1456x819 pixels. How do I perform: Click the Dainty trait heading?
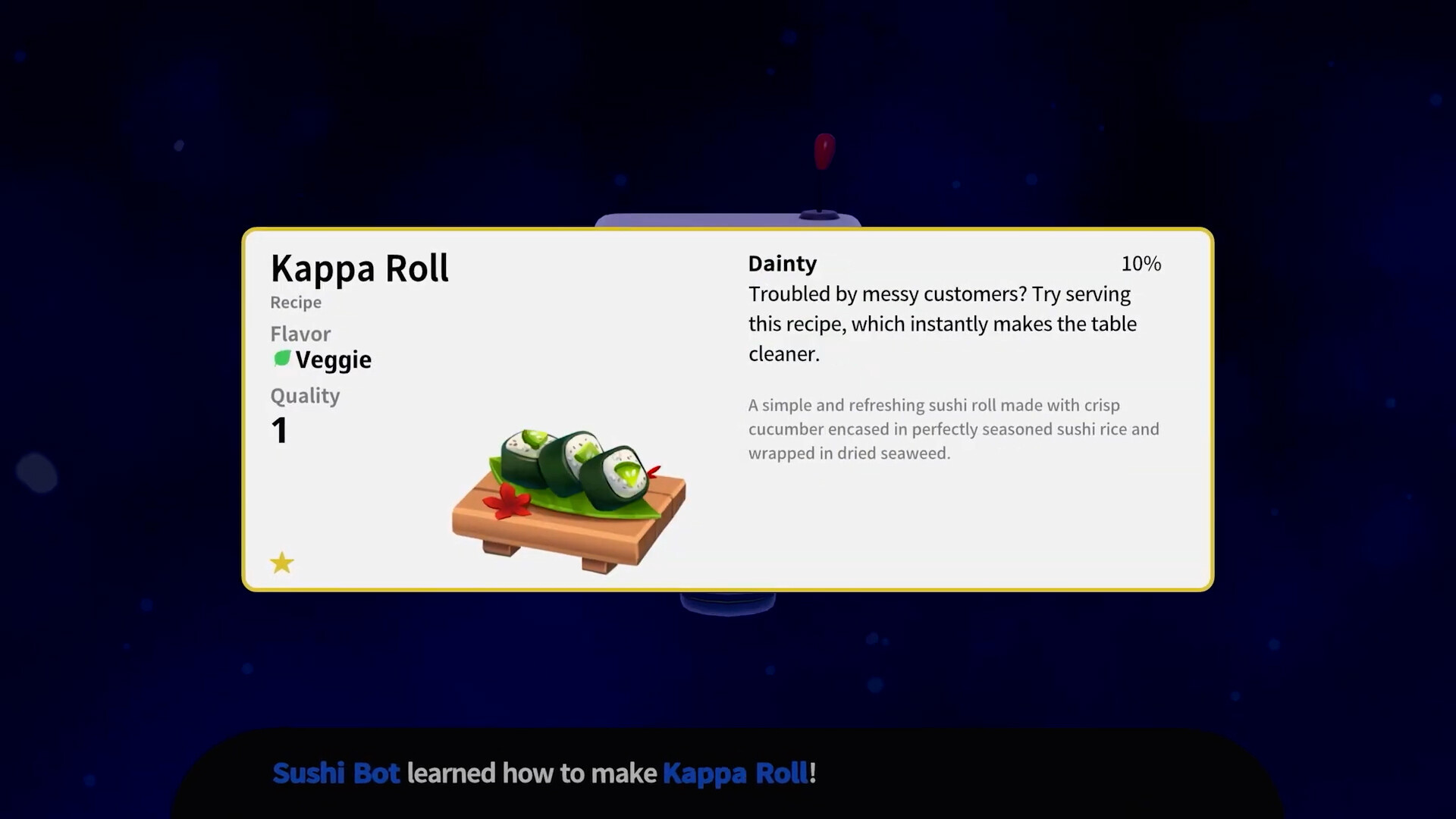tap(782, 264)
